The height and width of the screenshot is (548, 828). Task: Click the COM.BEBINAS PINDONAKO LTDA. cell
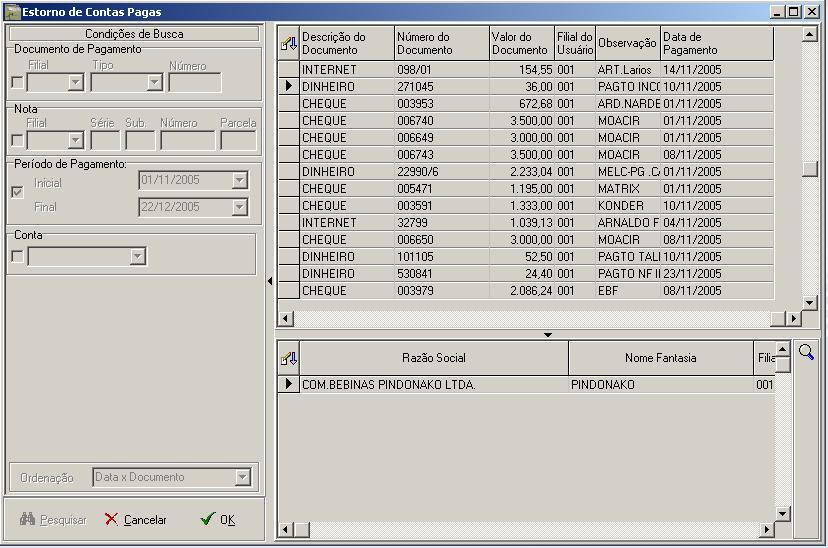434,384
